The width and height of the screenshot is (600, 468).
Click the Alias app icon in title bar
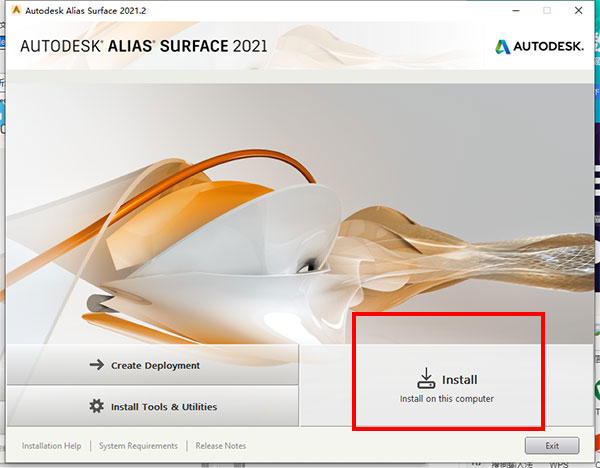click(x=16, y=10)
